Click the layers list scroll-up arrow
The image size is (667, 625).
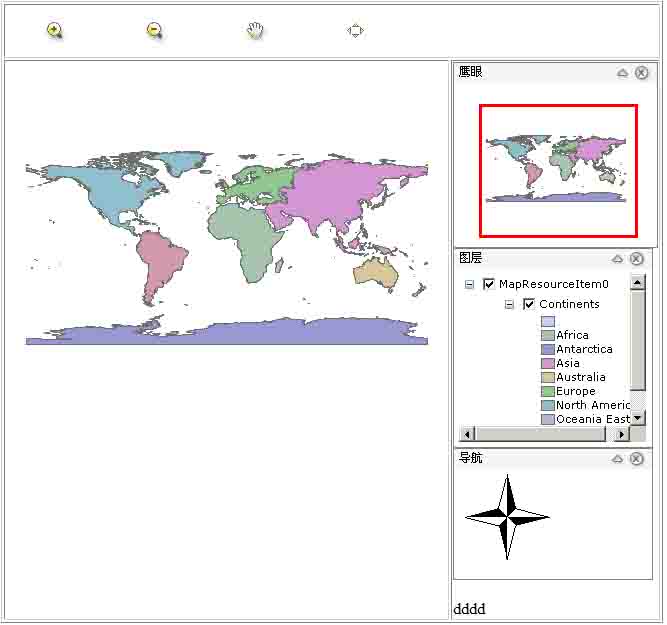point(638,283)
